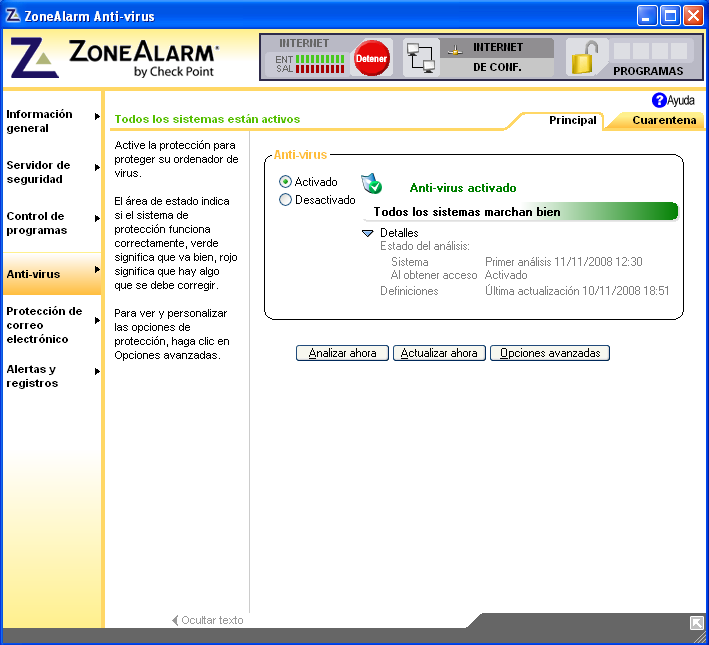Screen dimensions: 709x645
Task: Click the Al obtener acceso label
Action: pos(434,275)
